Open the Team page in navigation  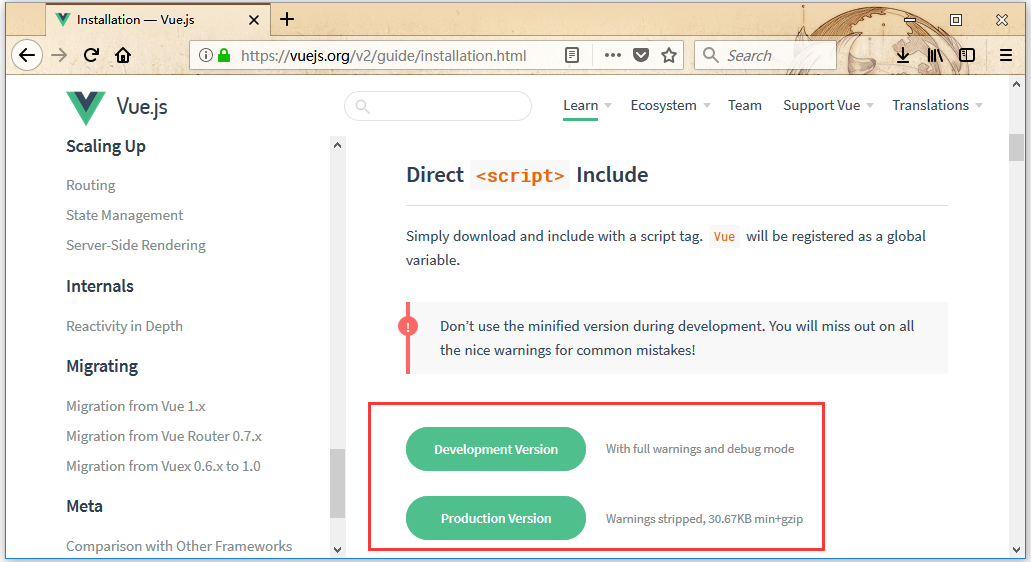pyautogui.click(x=744, y=105)
